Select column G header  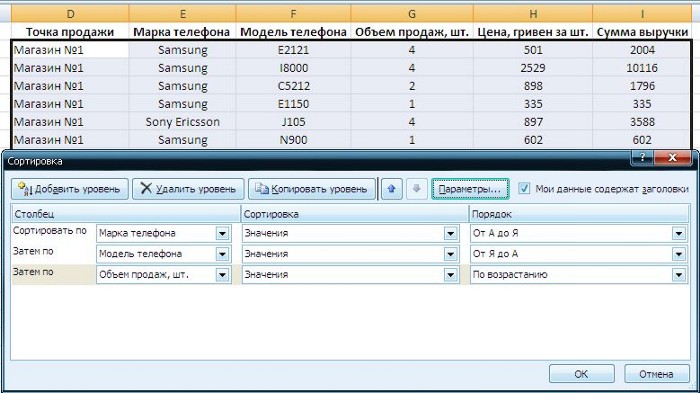tap(412, 14)
